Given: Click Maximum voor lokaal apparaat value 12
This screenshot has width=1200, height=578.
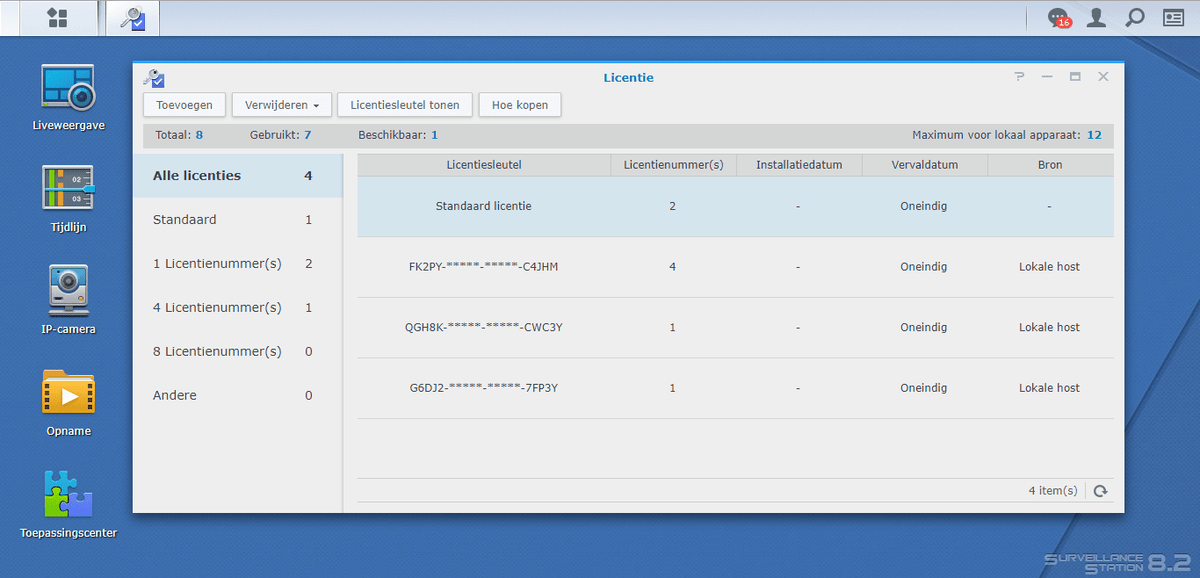Looking at the screenshot, I should click(x=1094, y=135).
